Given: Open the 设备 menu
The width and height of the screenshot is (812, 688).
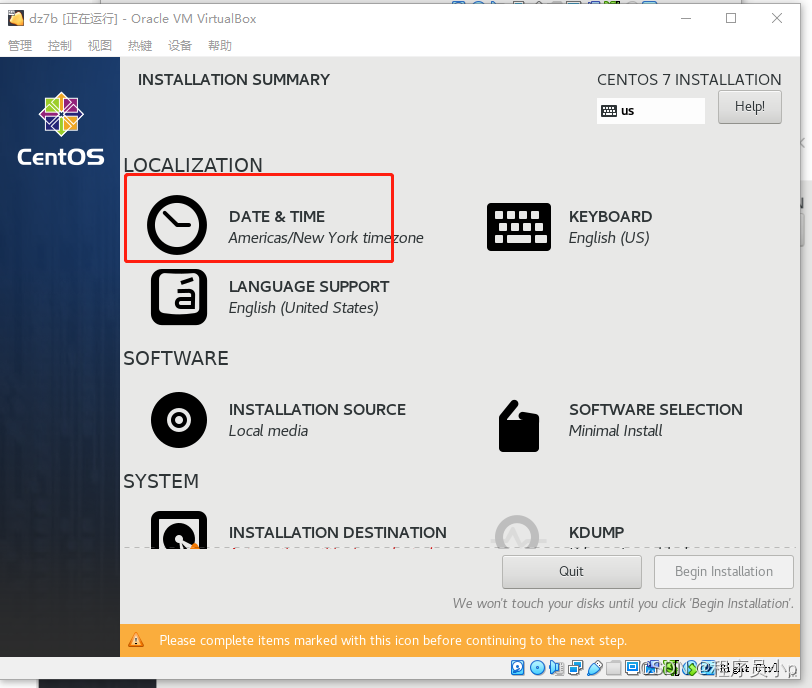Looking at the screenshot, I should (180, 46).
